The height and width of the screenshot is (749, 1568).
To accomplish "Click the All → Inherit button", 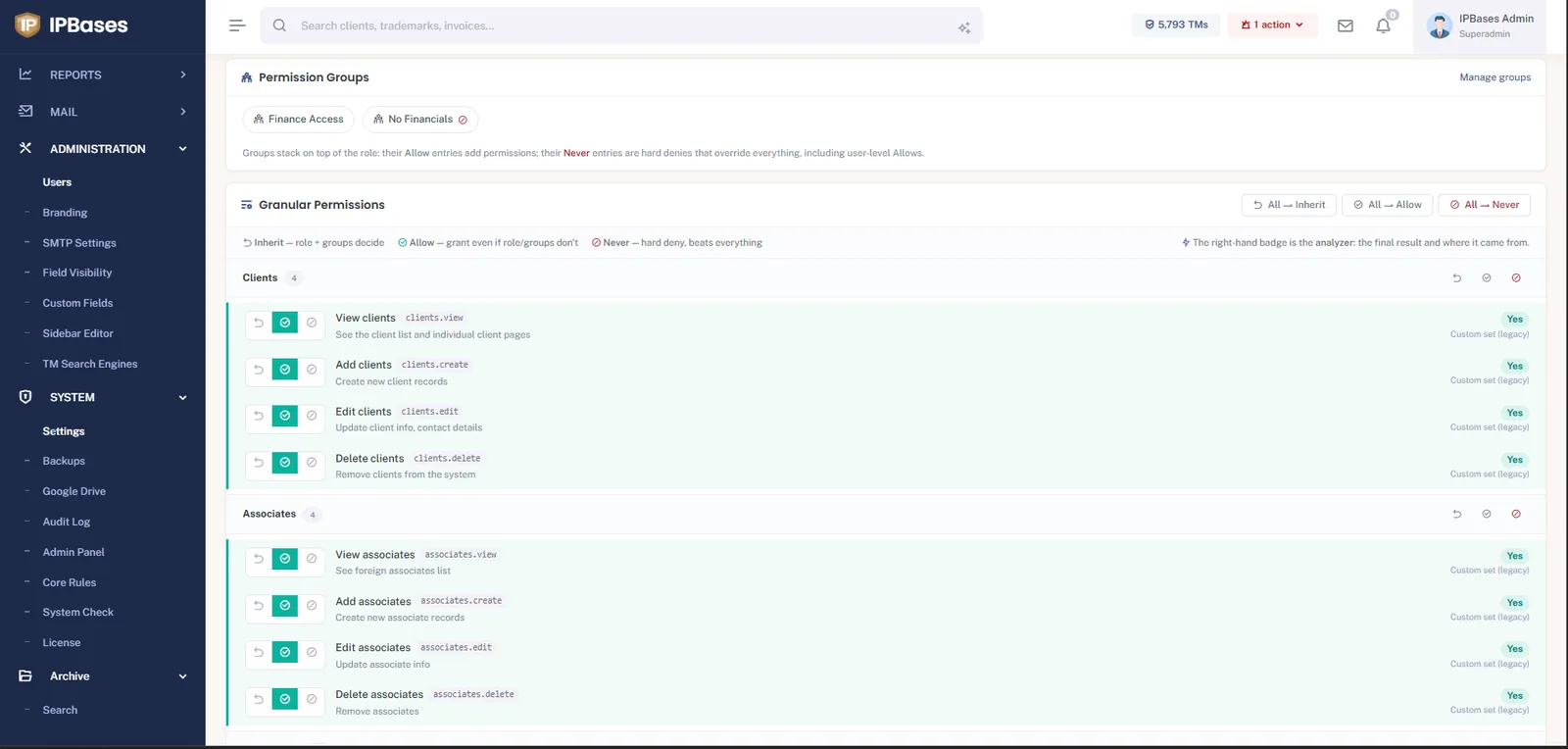I will pyautogui.click(x=1289, y=205).
